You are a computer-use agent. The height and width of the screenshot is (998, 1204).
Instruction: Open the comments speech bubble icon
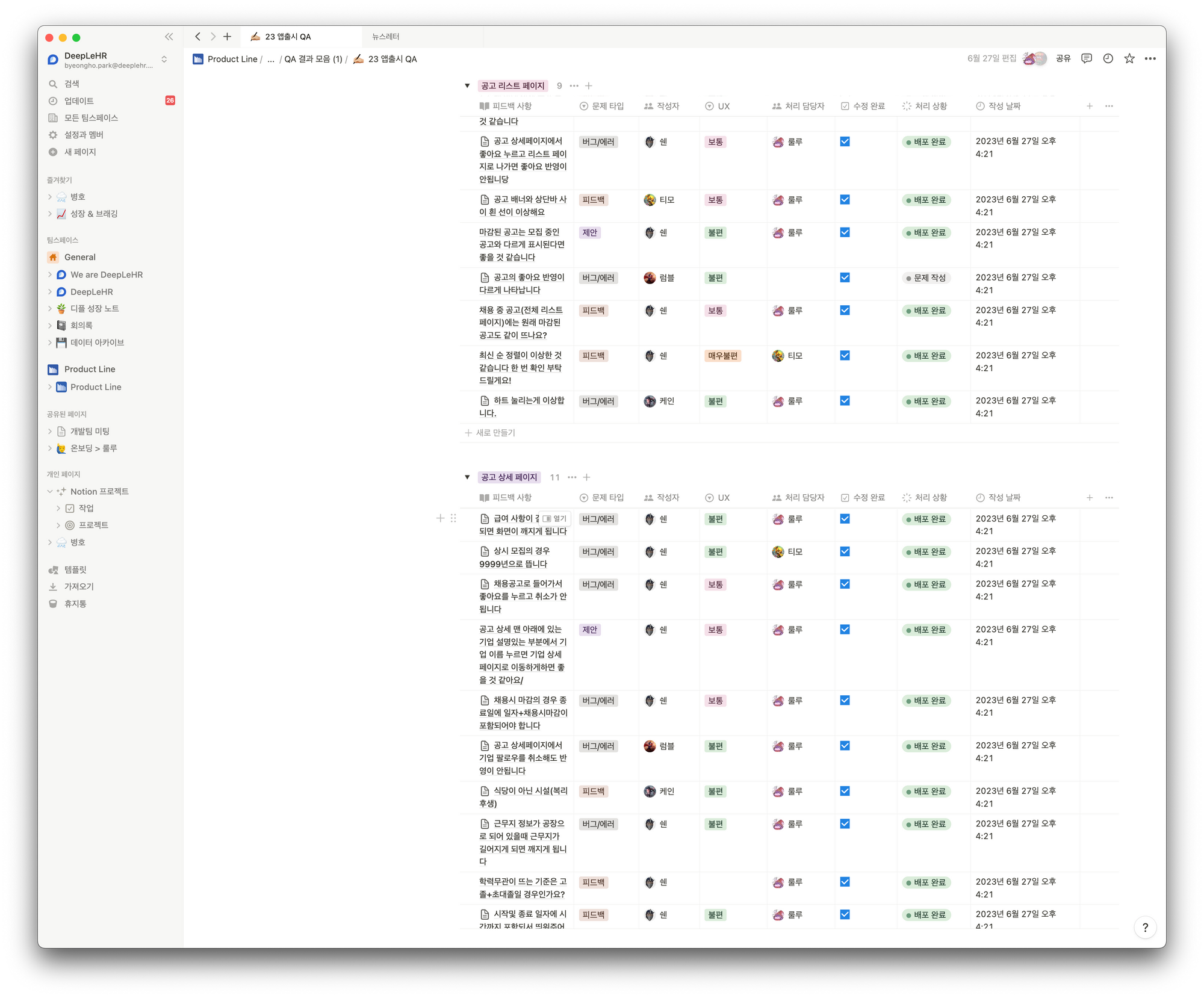pos(1087,58)
